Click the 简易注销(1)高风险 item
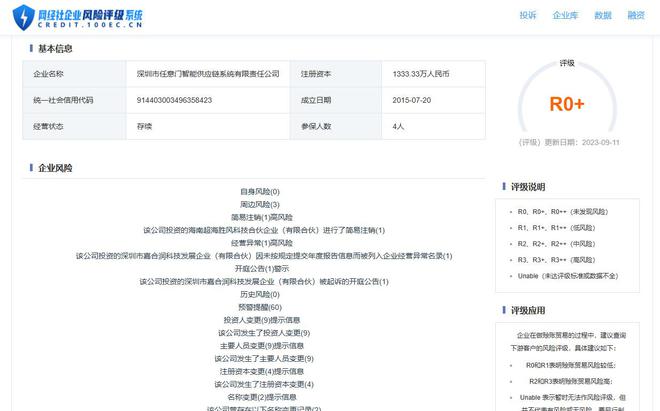Image resolution: width=660 pixels, height=411 pixels. (261, 217)
